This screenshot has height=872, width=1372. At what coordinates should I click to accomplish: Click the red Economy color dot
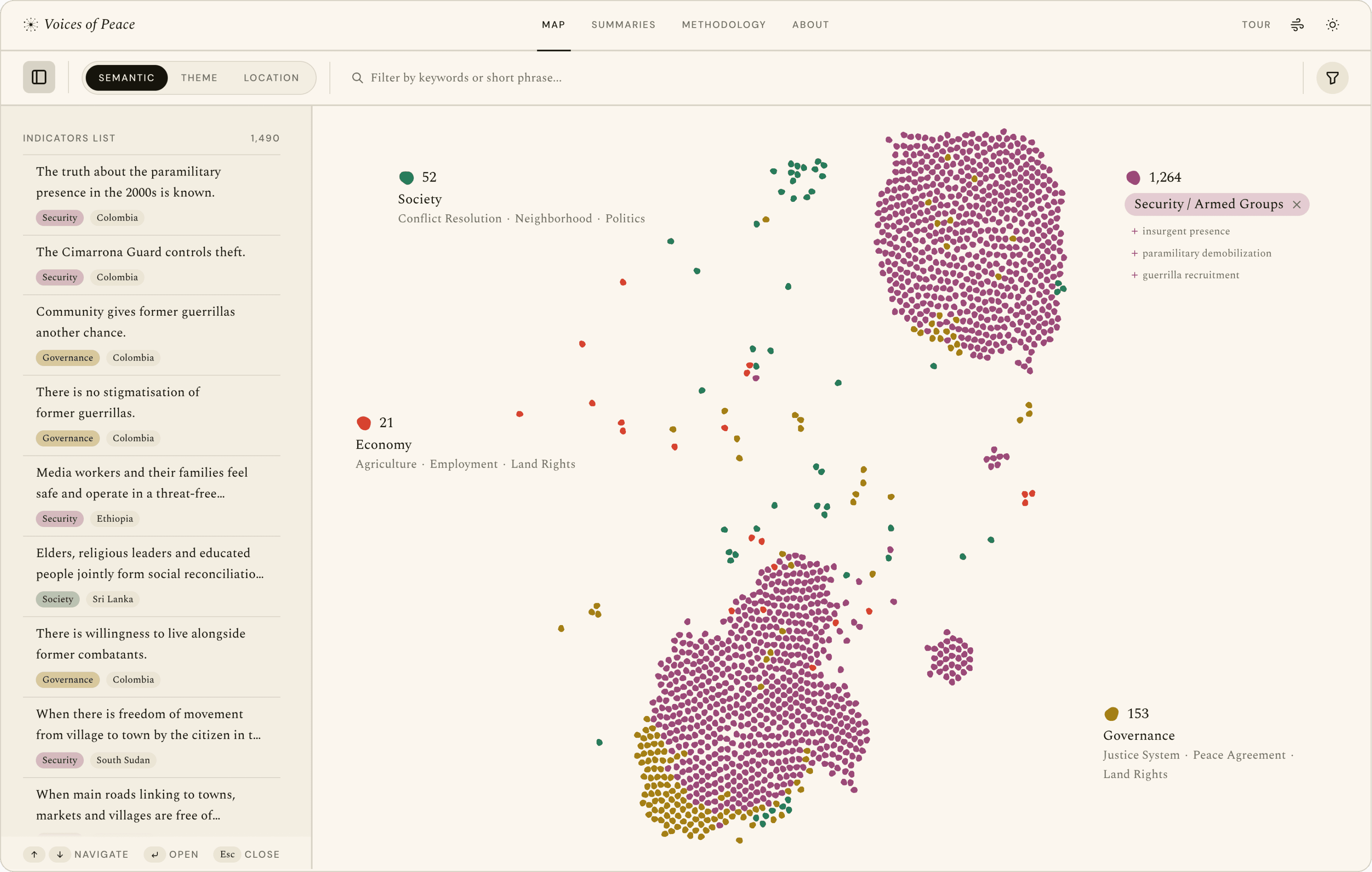pos(364,423)
